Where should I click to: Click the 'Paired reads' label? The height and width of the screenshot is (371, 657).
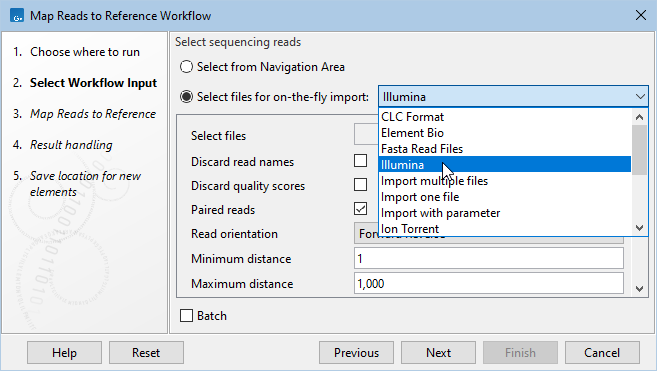223,210
